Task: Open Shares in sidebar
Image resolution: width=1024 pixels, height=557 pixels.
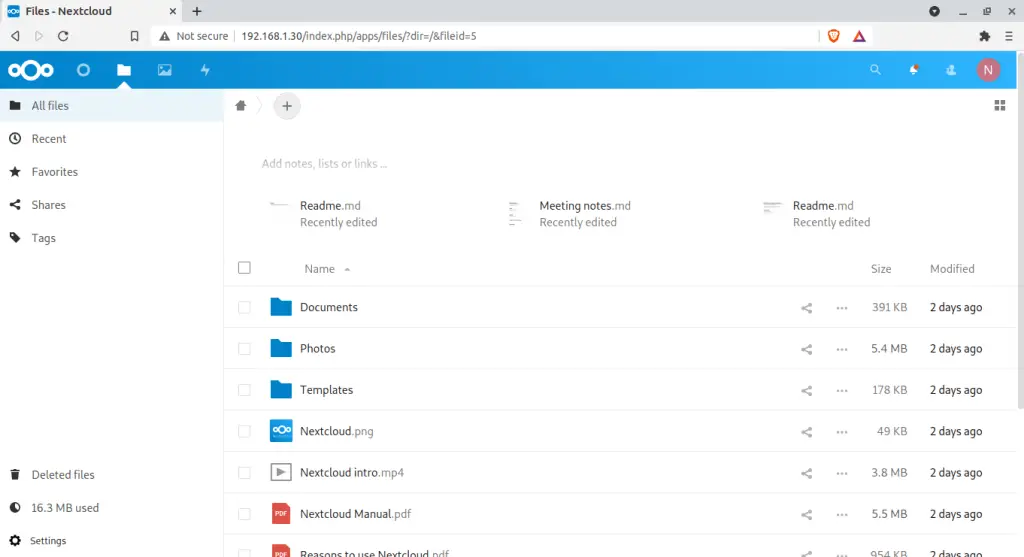Action: (x=112, y=205)
